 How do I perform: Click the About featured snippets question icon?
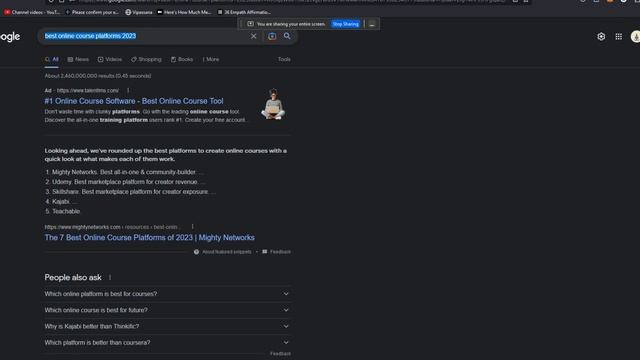[196, 252]
